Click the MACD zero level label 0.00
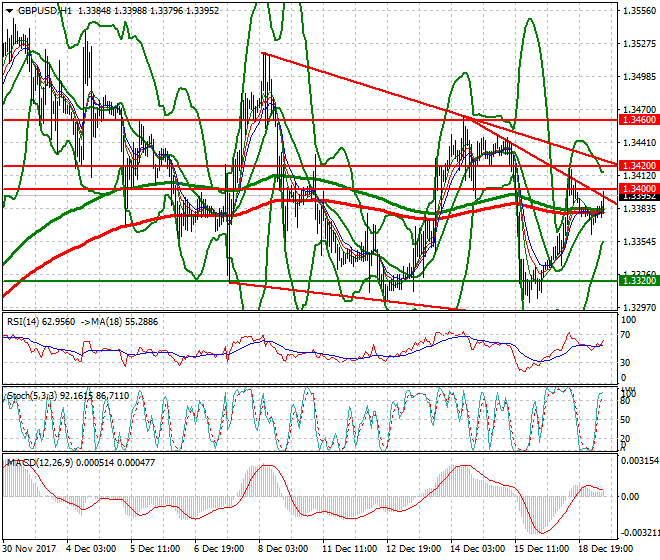The height and width of the screenshot is (560, 660). 630,497
